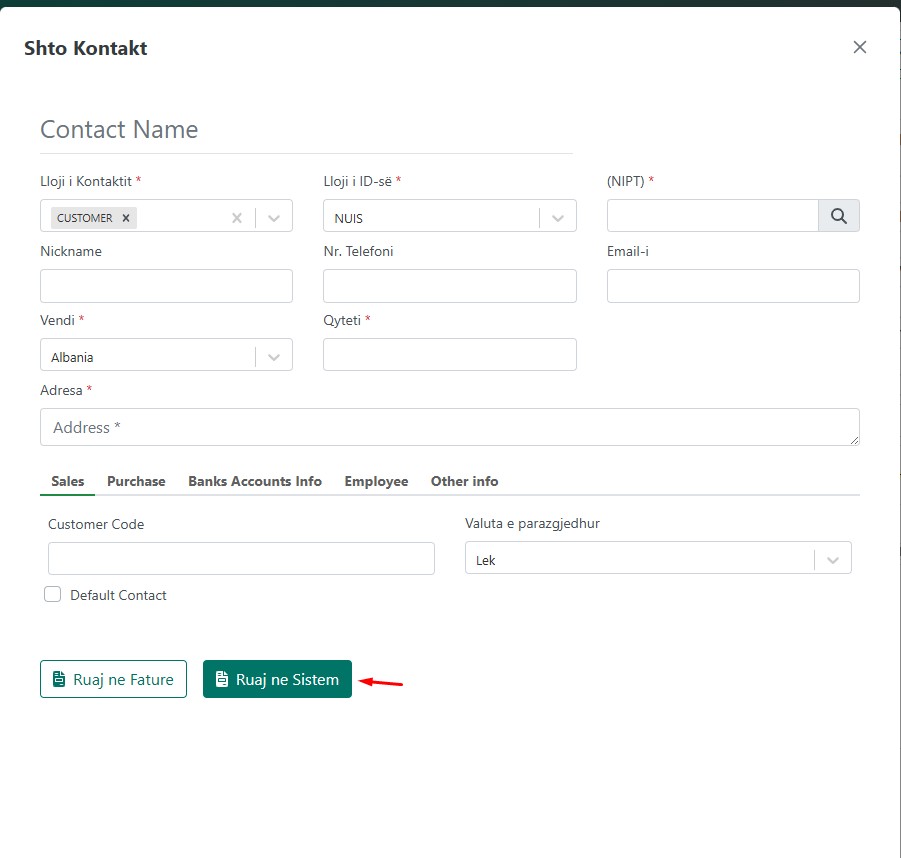The height and width of the screenshot is (858, 901).
Task: Click the Ruaj ne Fature button
Action: 113,679
